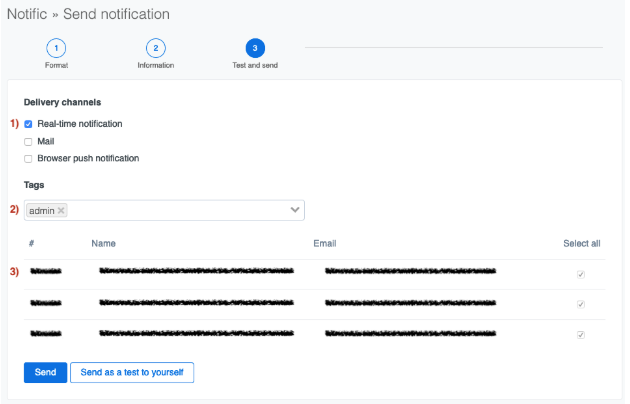Click the Delivery channels heading
The width and height of the screenshot is (630, 404).
click(x=62, y=102)
